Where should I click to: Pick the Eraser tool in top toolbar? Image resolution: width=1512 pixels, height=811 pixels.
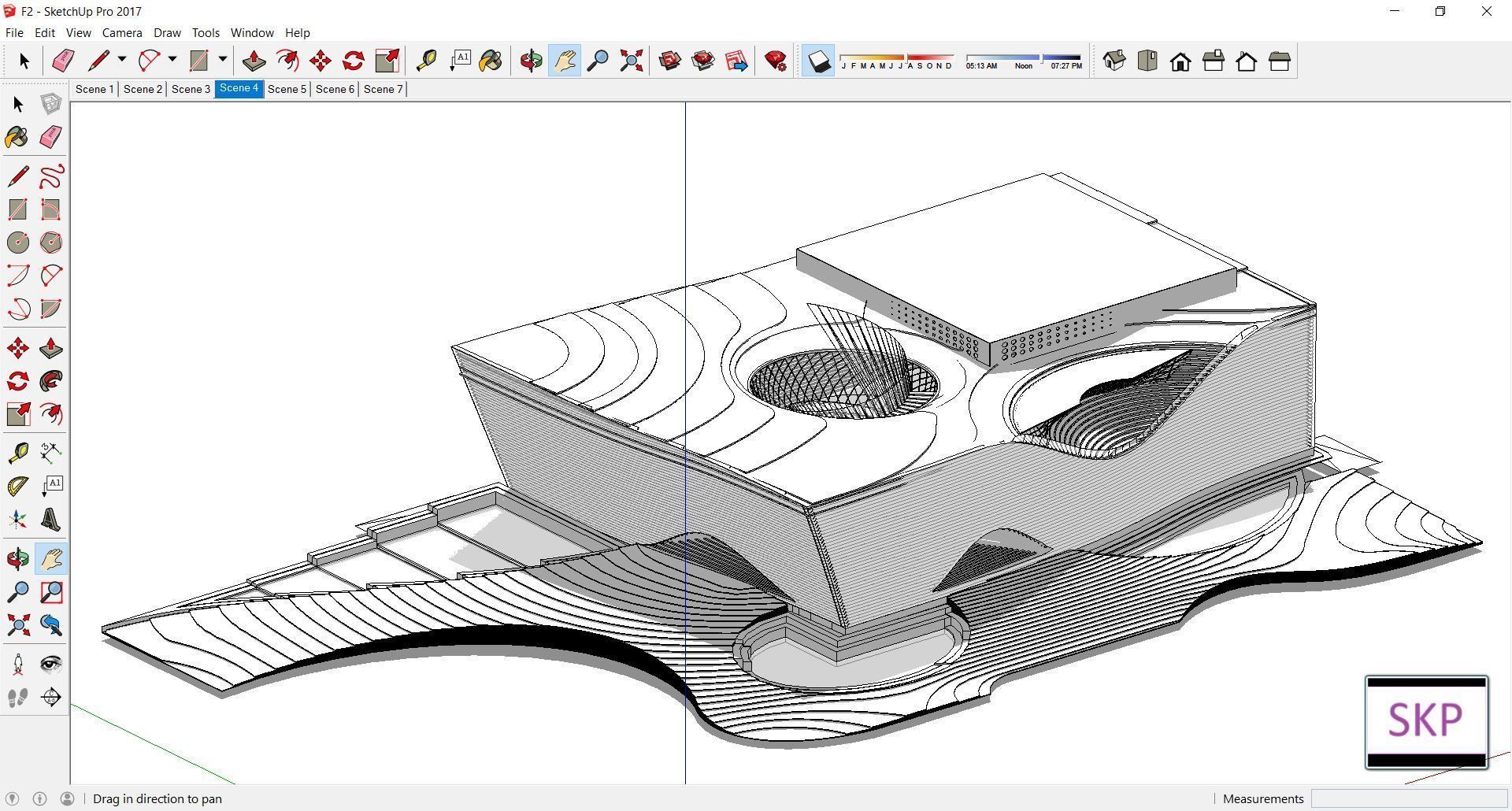[x=63, y=61]
